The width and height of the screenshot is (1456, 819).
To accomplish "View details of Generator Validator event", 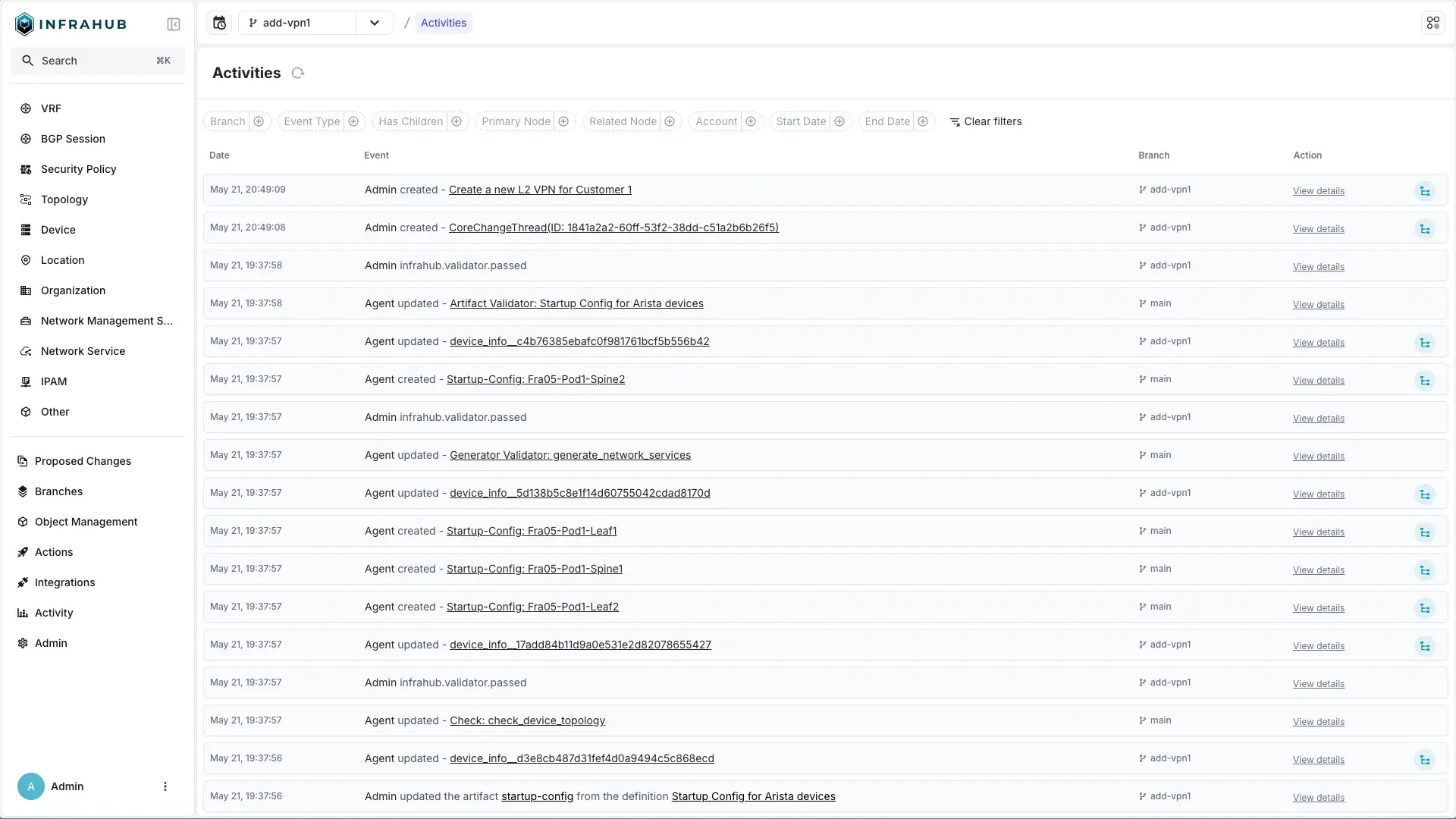I will click(x=1318, y=457).
